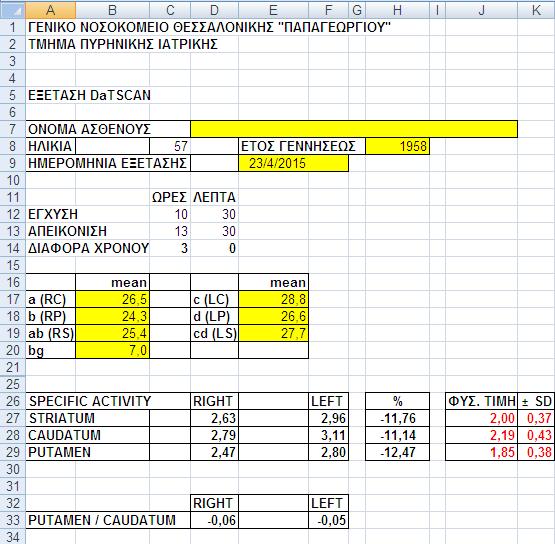Click the d (LP) mean value 26,6

tap(274, 316)
